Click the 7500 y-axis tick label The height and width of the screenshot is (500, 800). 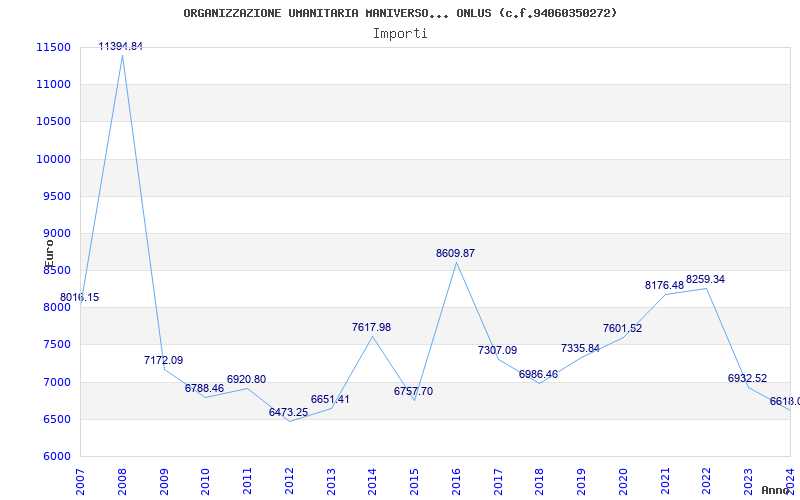point(56,345)
